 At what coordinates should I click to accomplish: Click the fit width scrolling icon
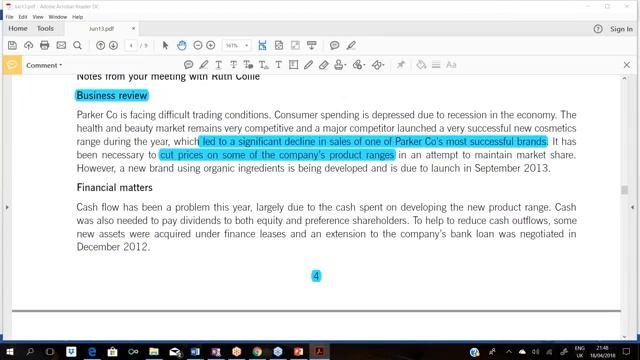262,45
